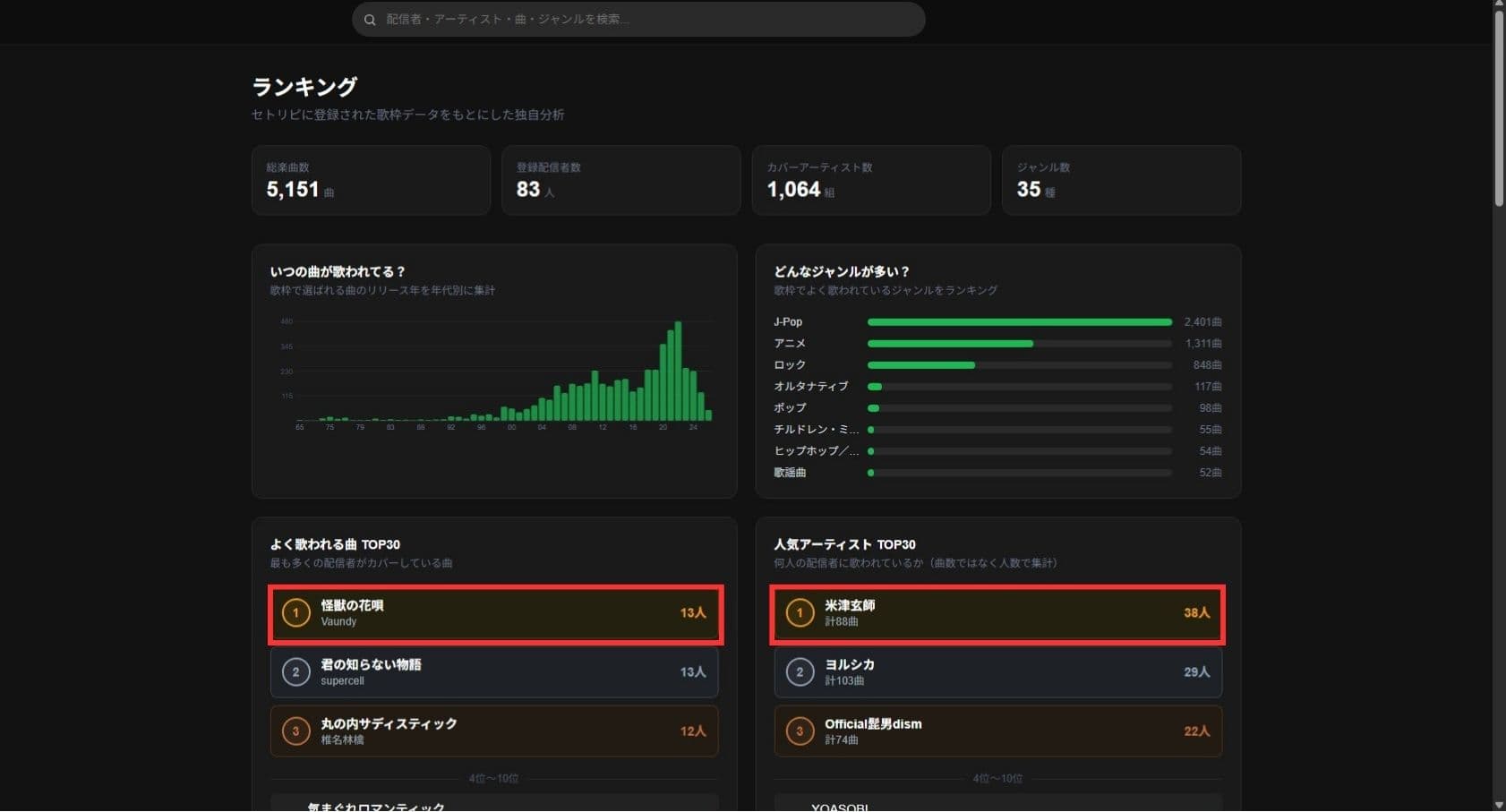Select the 米津玄師 artist name

[x=850, y=606]
